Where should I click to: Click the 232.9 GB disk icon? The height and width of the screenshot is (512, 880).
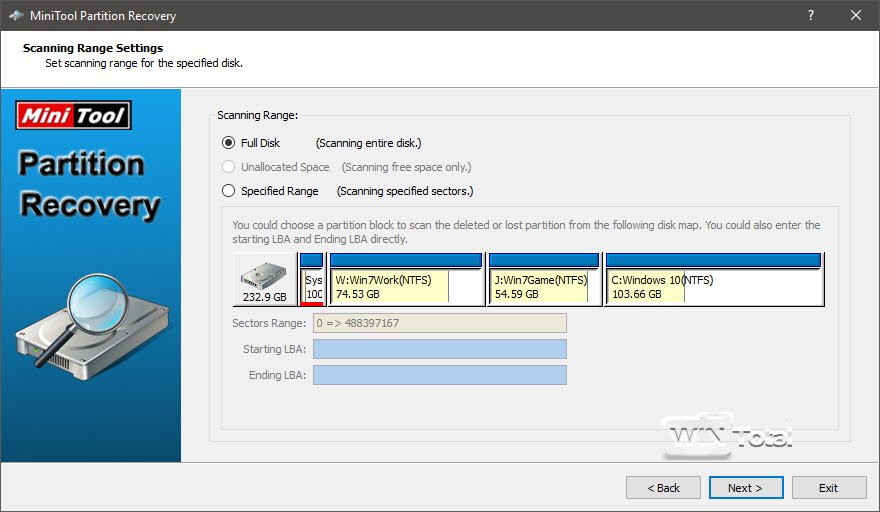pos(264,279)
